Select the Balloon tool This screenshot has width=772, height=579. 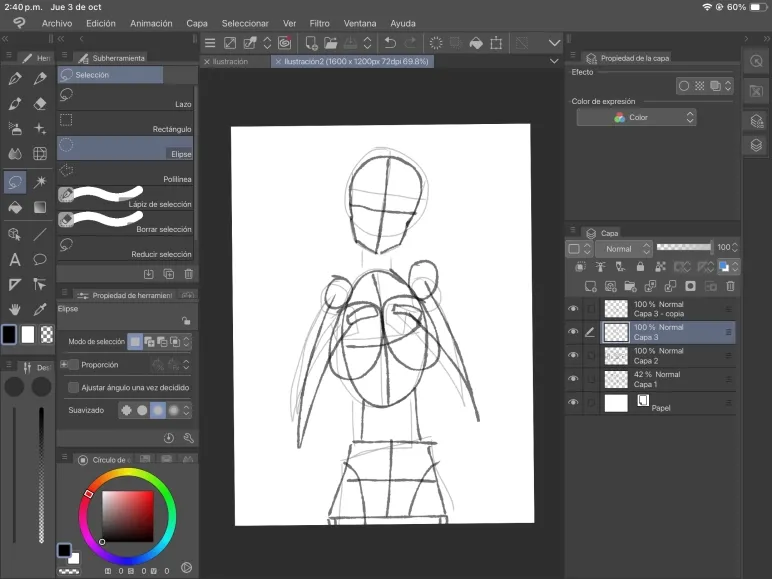(40, 259)
